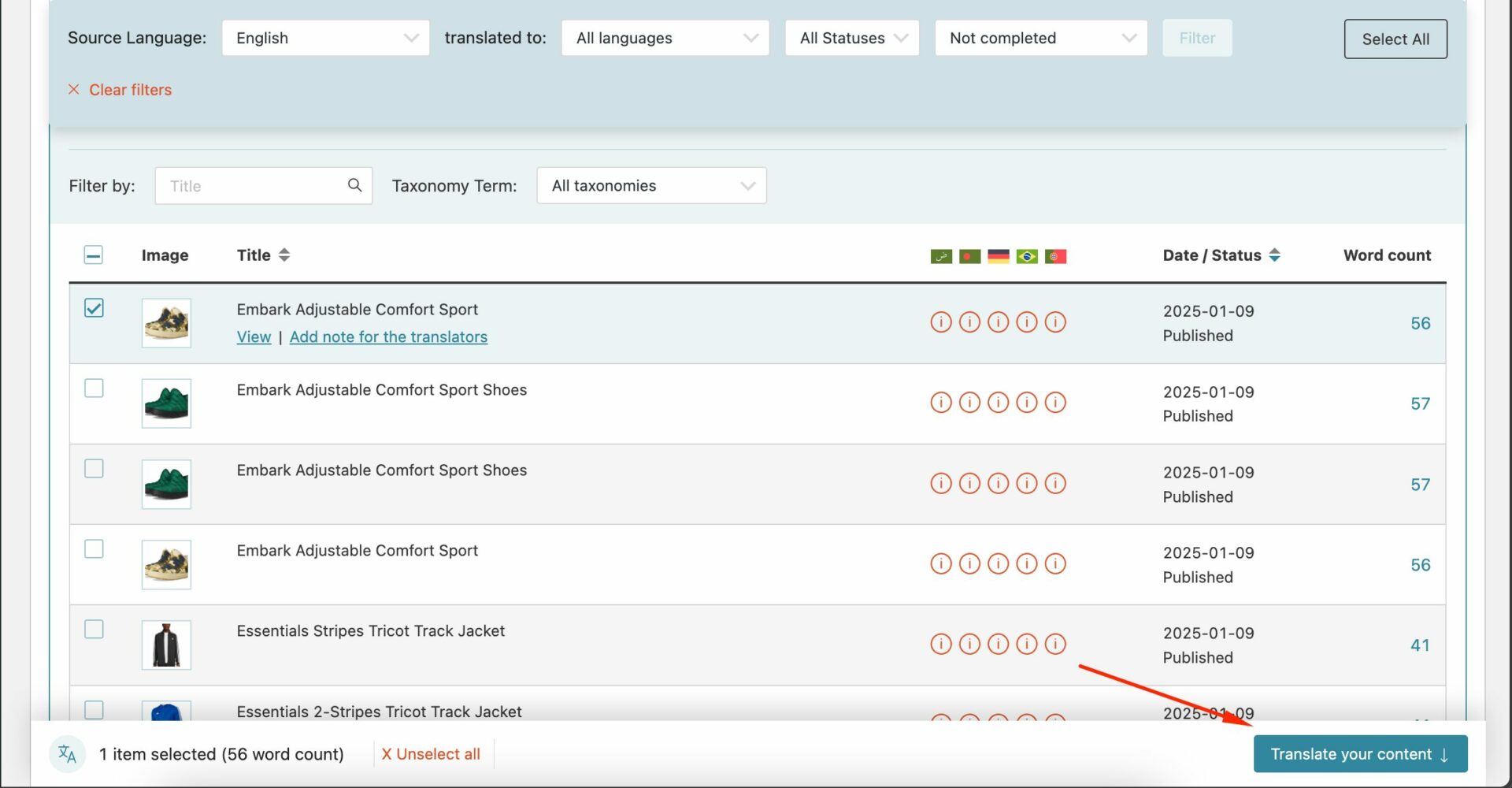Check the unselected Embark Adjustable Comfort Sport row
This screenshot has width=1512, height=788.
[x=94, y=548]
